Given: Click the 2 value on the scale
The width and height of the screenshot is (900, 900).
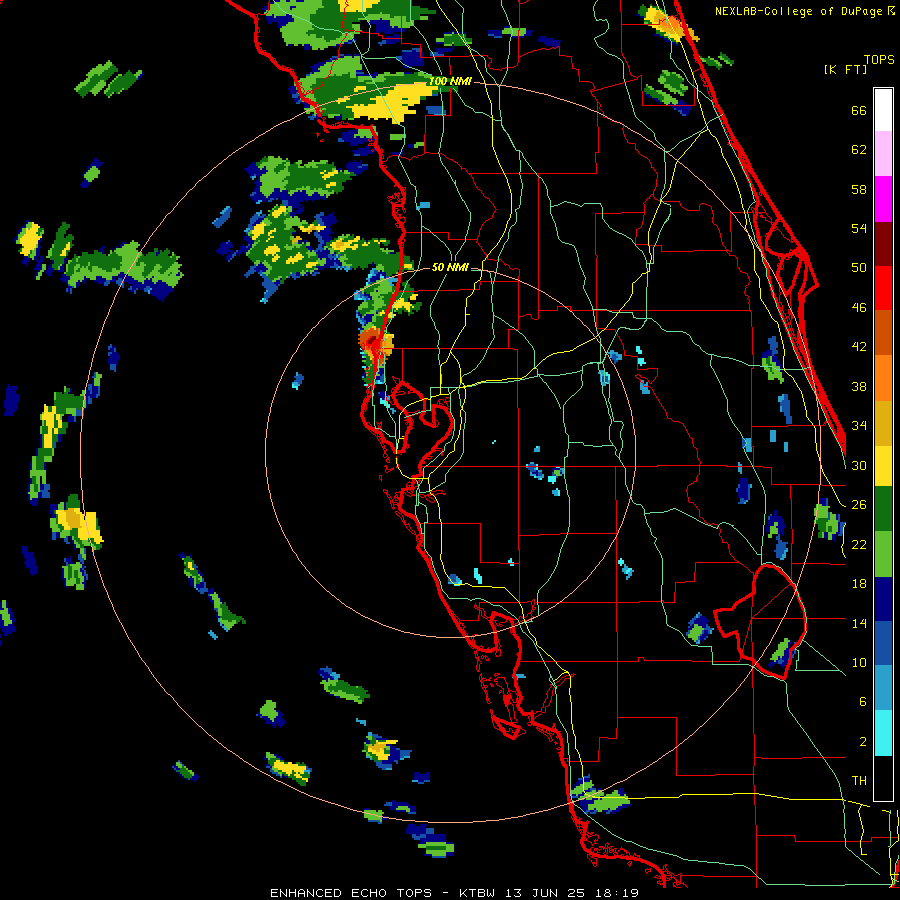Looking at the screenshot, I should [x=862, y=742].
